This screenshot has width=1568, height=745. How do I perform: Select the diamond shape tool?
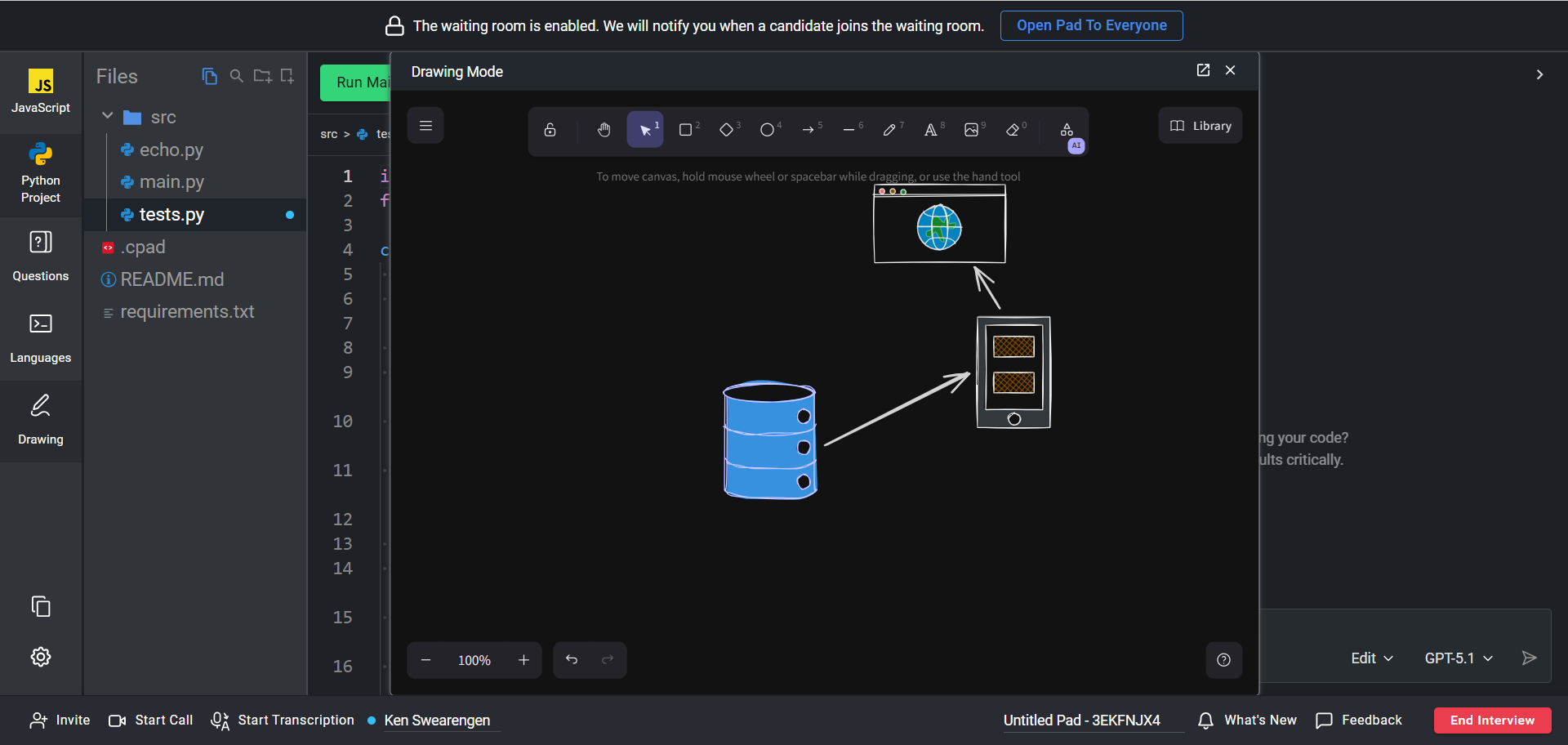pos(726,130)
